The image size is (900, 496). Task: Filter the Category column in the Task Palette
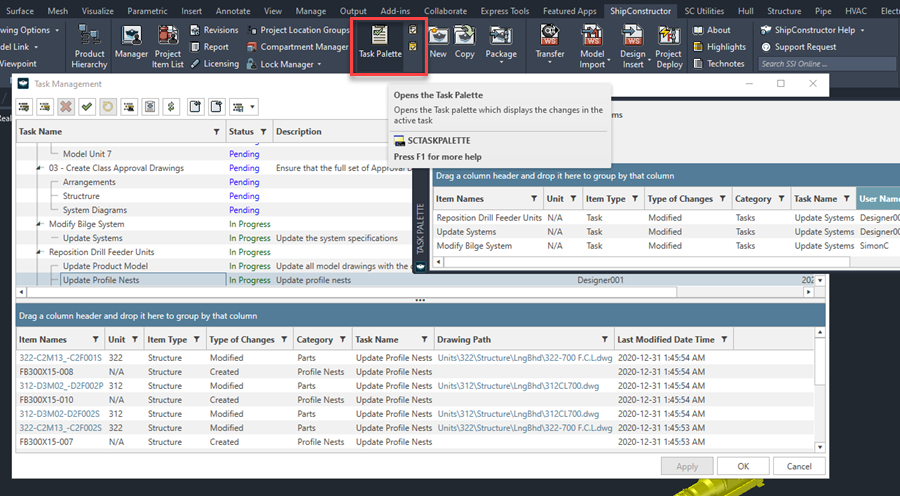pyautogui.click(x=781, y=199)
